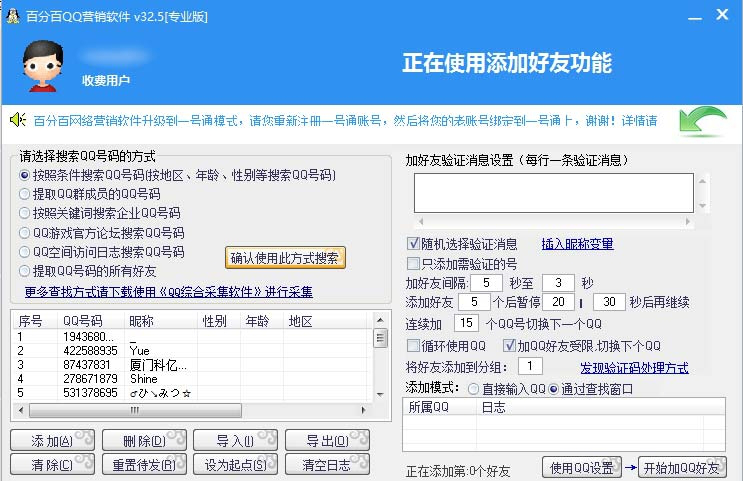Screen dimensions: 743x500
Task: Click the pause field showing 30
Action: pyautogui.click(x=609, y=302)
